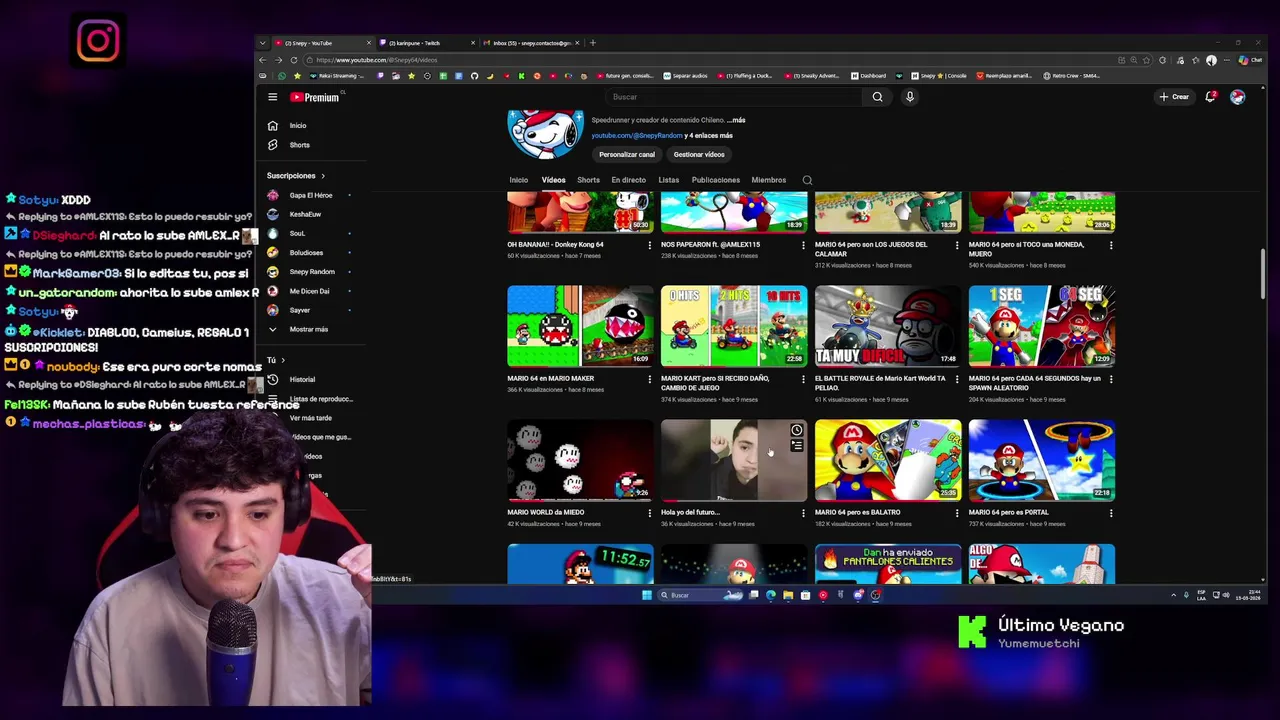Expand Mostrar más subscriptions

tap(308, 329)
